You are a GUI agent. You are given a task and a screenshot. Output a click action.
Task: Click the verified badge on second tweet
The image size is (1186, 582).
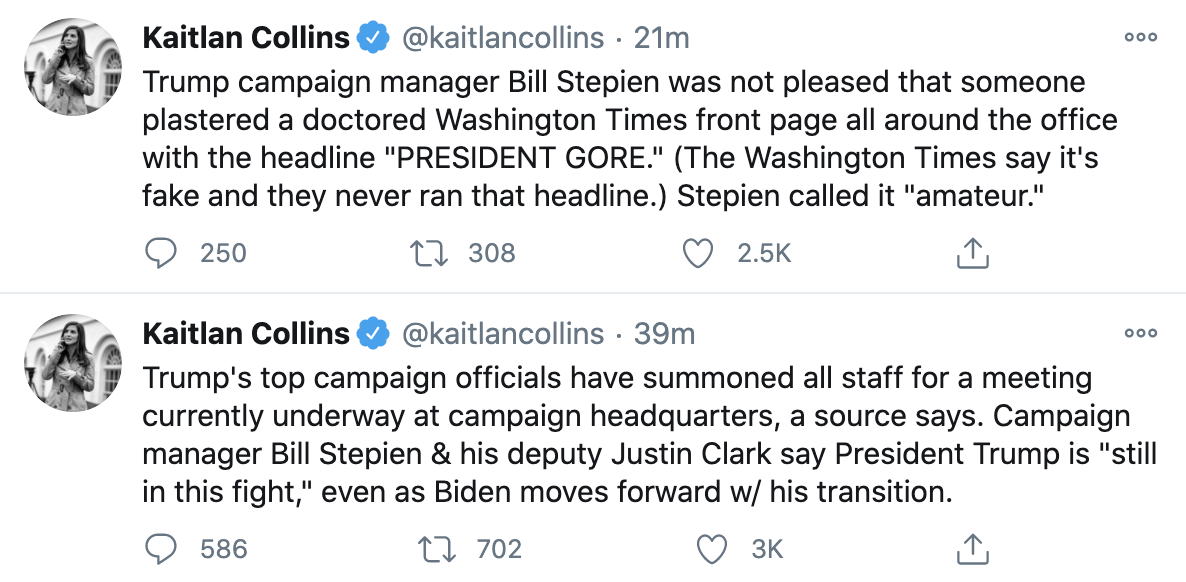pyautogui.click(x=373, y=333)
